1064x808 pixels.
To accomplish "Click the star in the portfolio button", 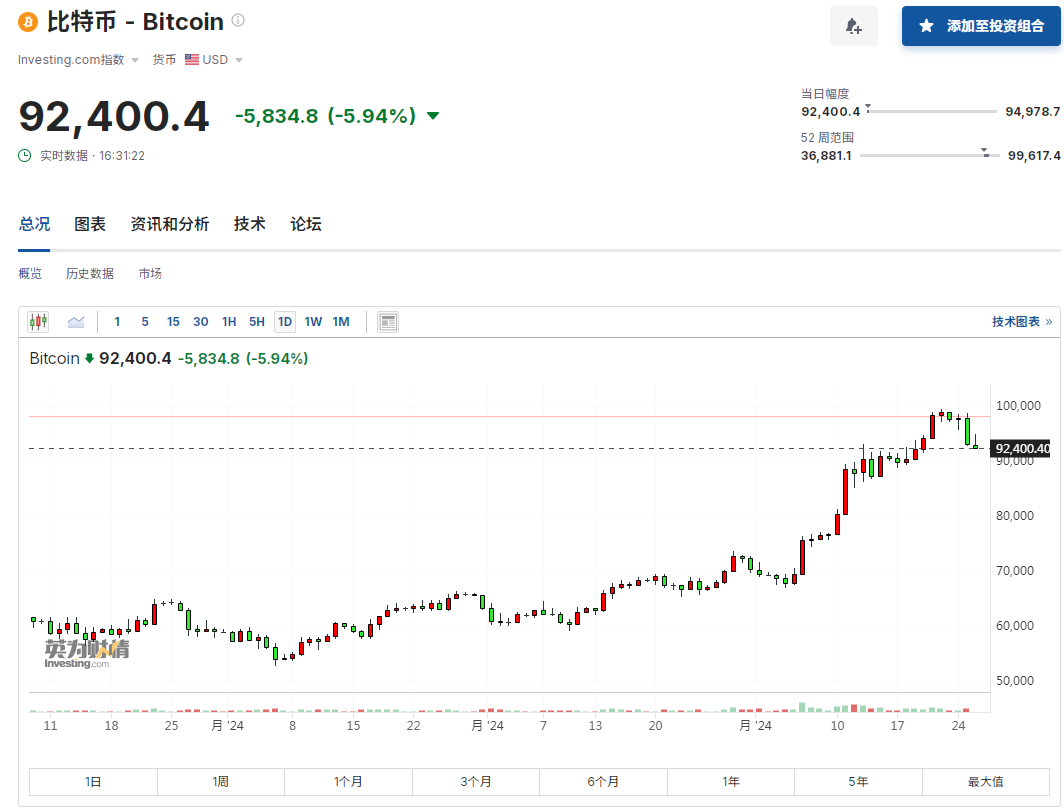I will pyautogui.click(x=926, y=26).
